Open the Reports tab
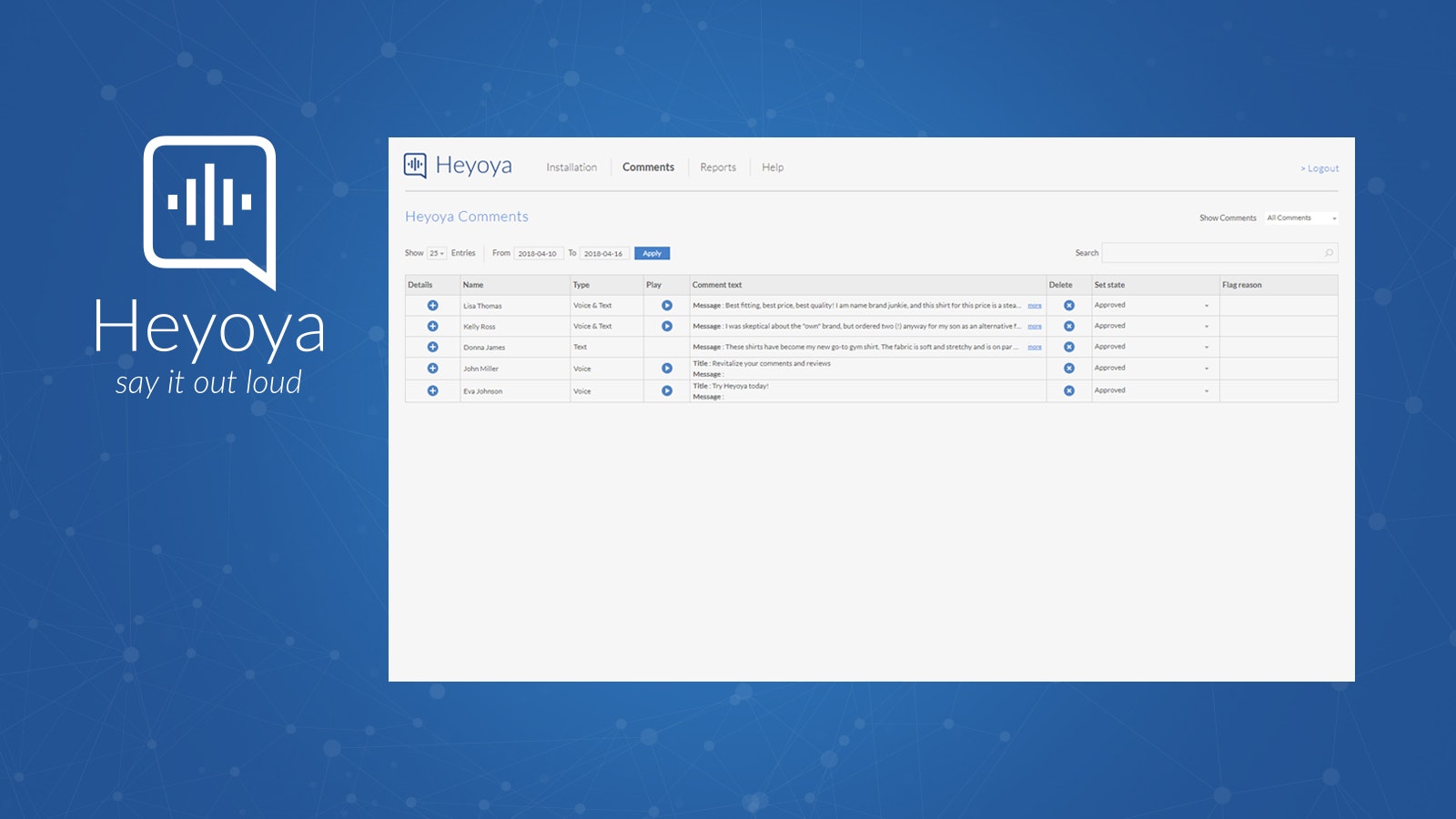 coord(718,167)
